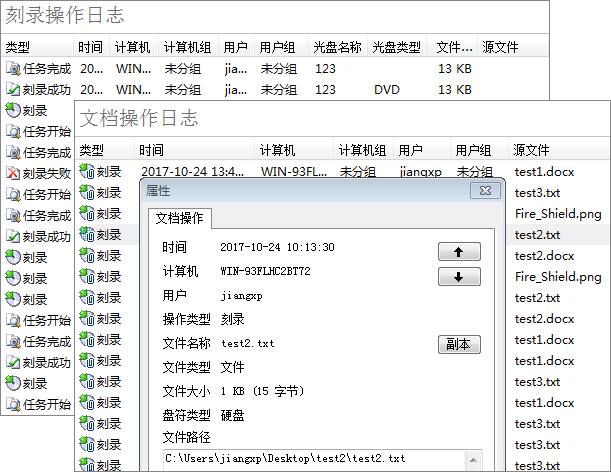611x472 pixels.
Task: Click the second 任务完成 icon in burn log
Action: (x=13, y=153)
